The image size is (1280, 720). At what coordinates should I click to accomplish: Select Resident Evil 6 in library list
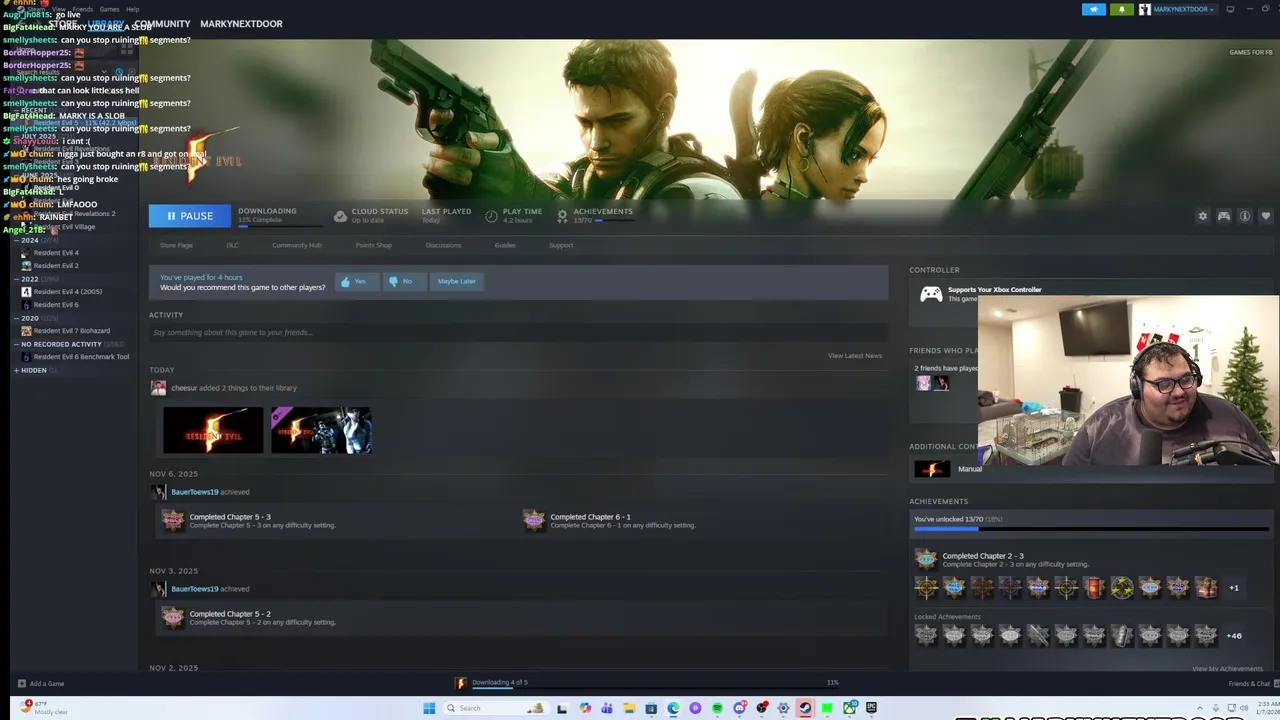click(x=55, y=305)
